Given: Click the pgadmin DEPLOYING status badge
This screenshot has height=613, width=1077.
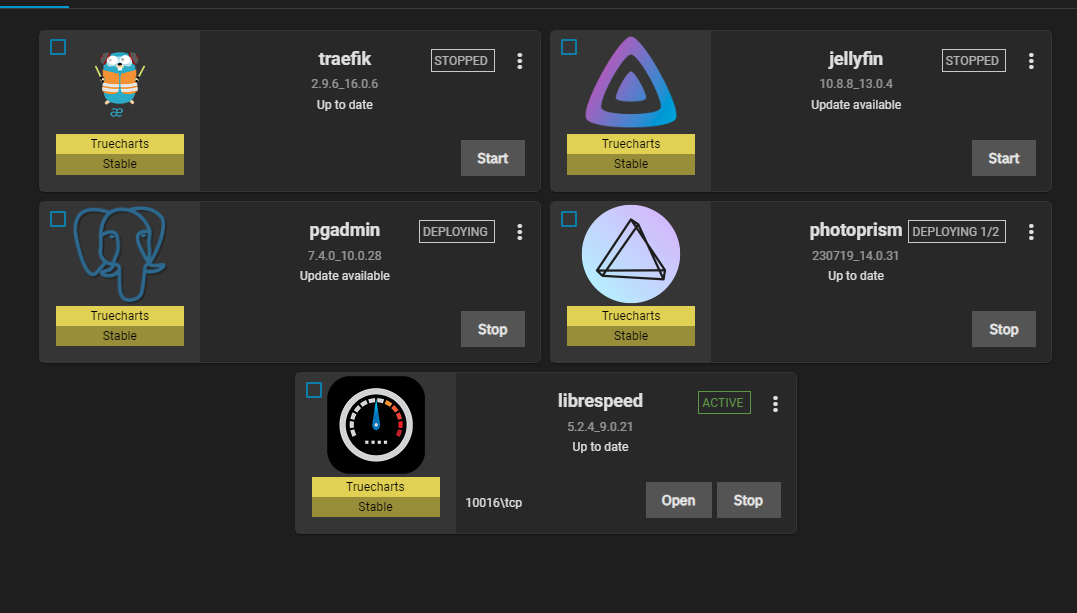Looking at the screenshot, I should click(457, 232).
